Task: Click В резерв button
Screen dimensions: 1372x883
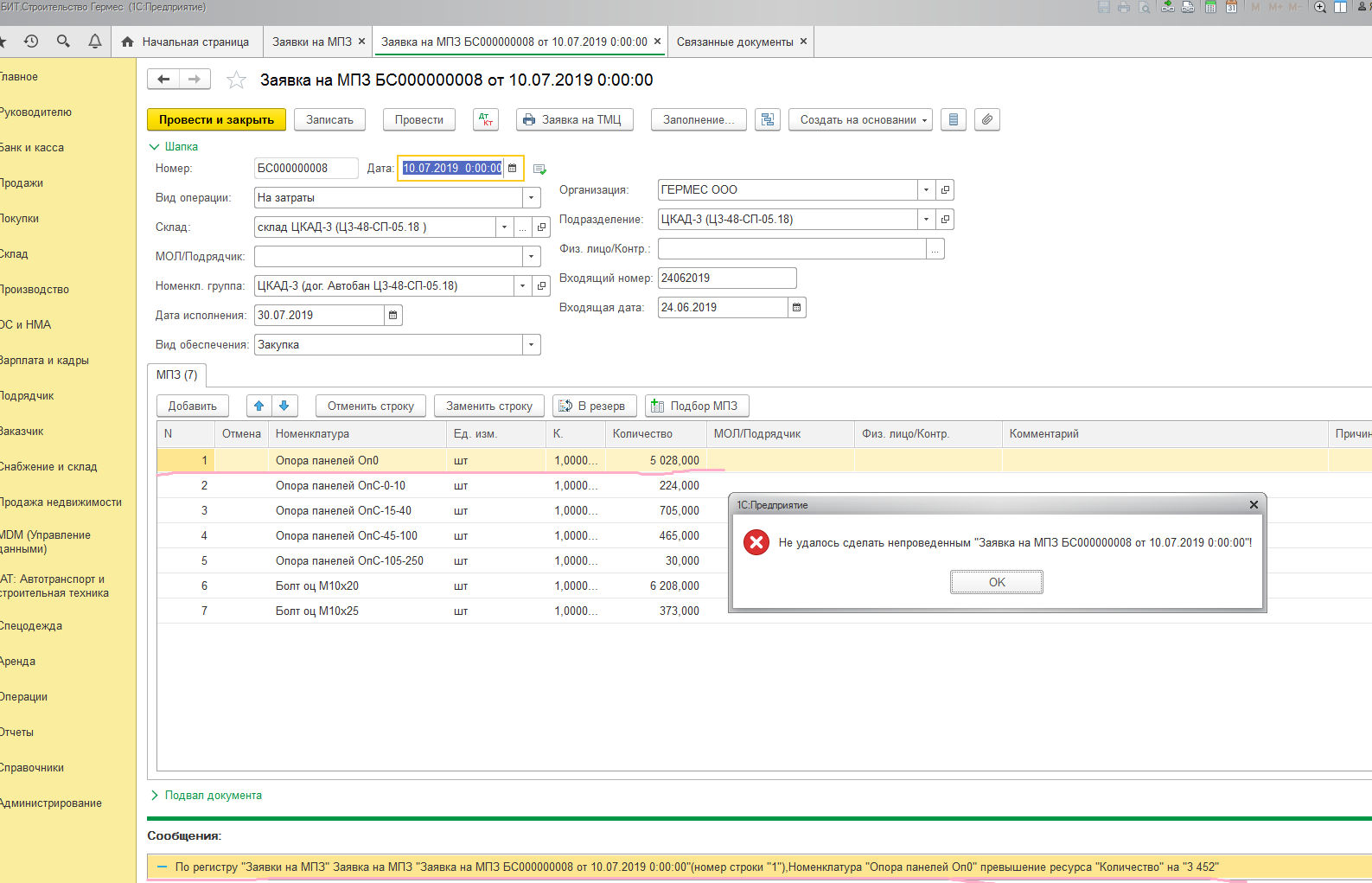Action: click(x=595, y=406)
